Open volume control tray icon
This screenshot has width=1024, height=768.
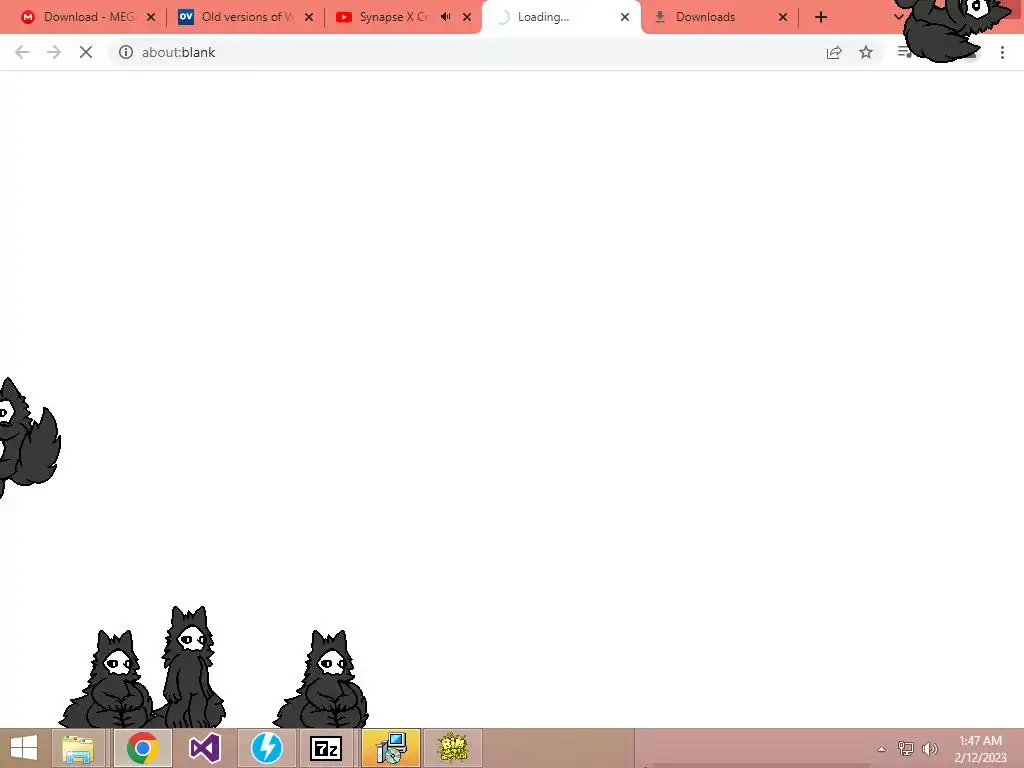coord(929,749)
